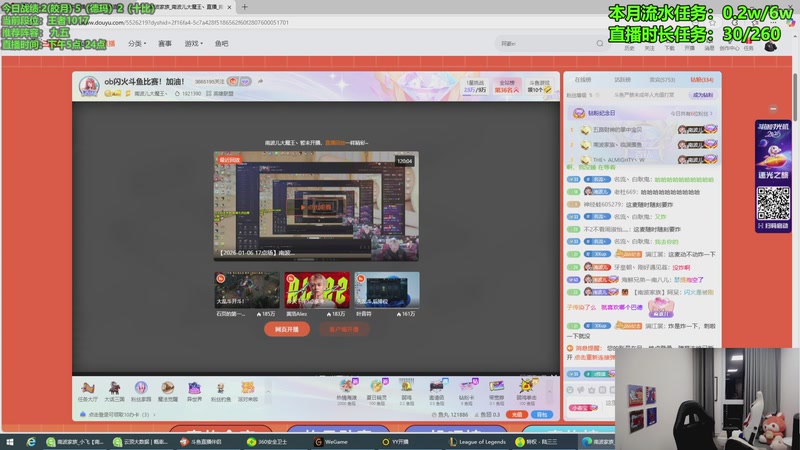The height and width of the screenshot is (450, 800).
Task: Click the orange 充值 recharge button
Action: pos(516,414)
